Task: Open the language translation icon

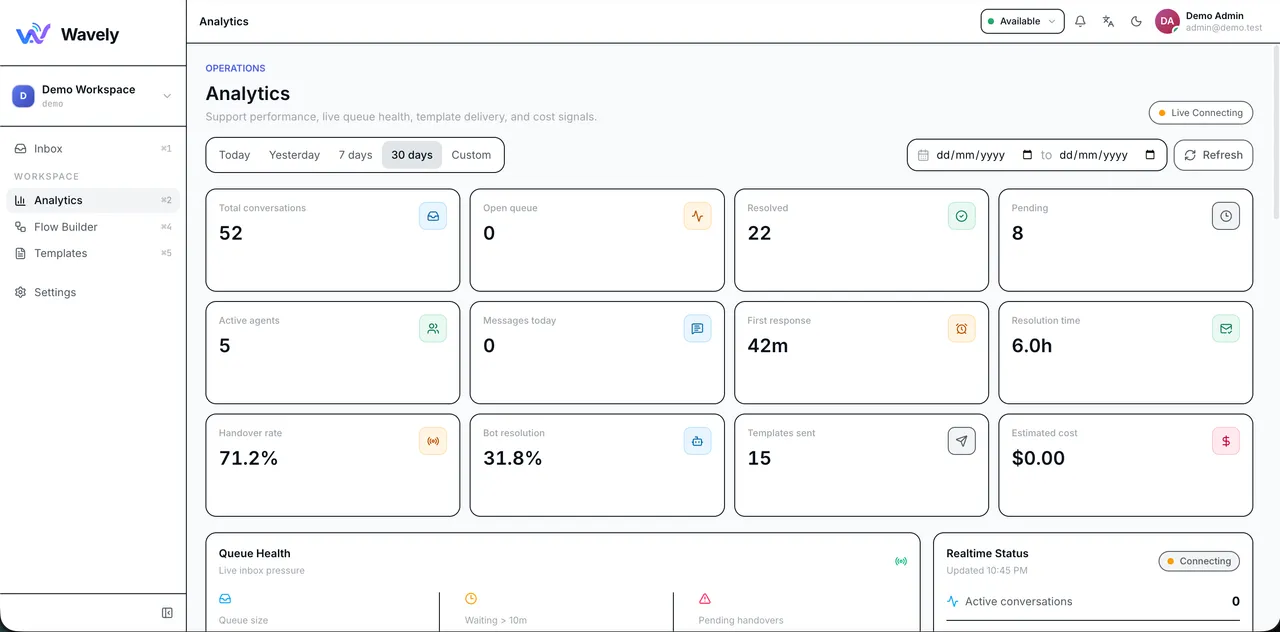Action: (1108, 21)
